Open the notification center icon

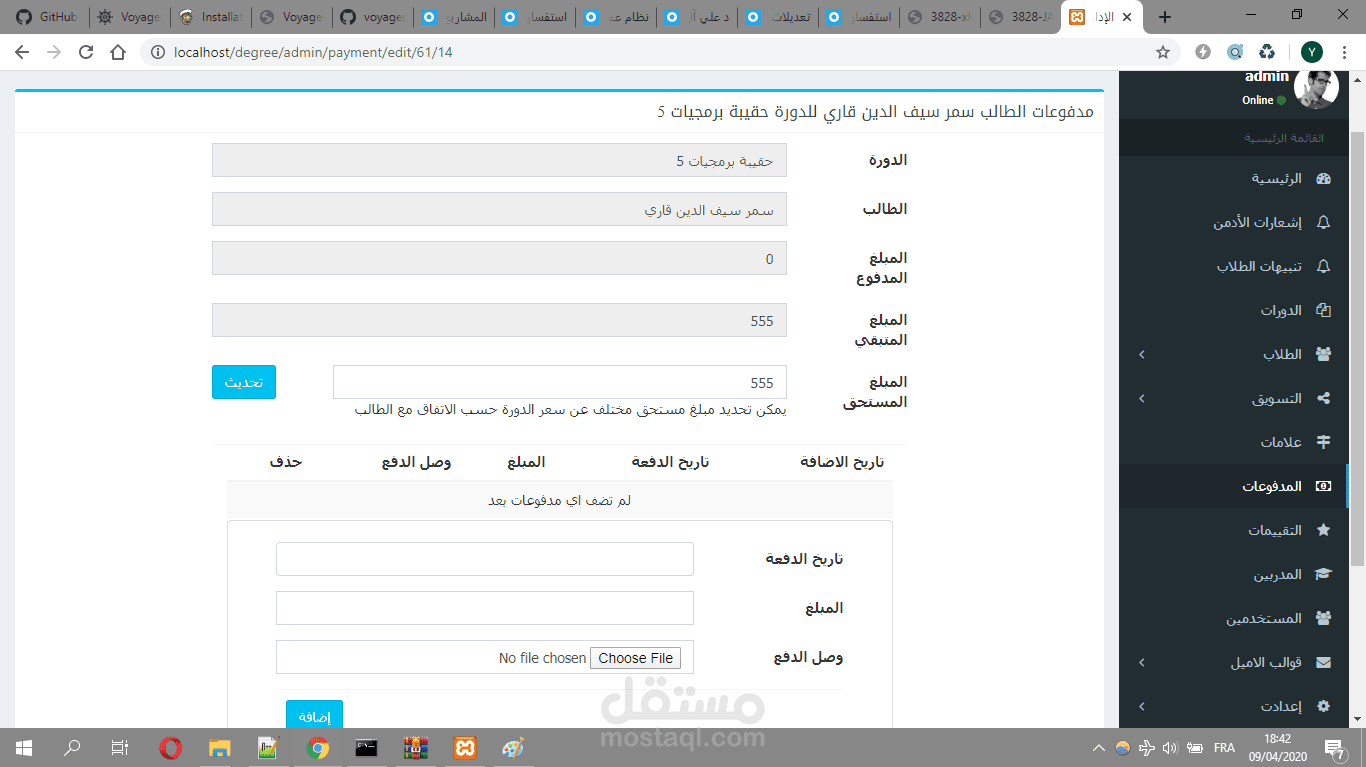click(x=1334, y=747)
